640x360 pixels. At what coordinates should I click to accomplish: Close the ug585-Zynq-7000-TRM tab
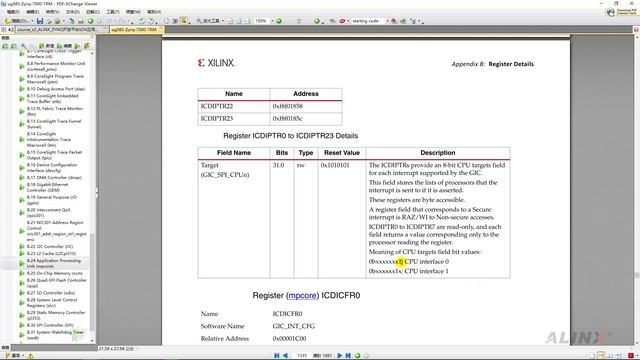pyautogui.click(x=161, y=28)
